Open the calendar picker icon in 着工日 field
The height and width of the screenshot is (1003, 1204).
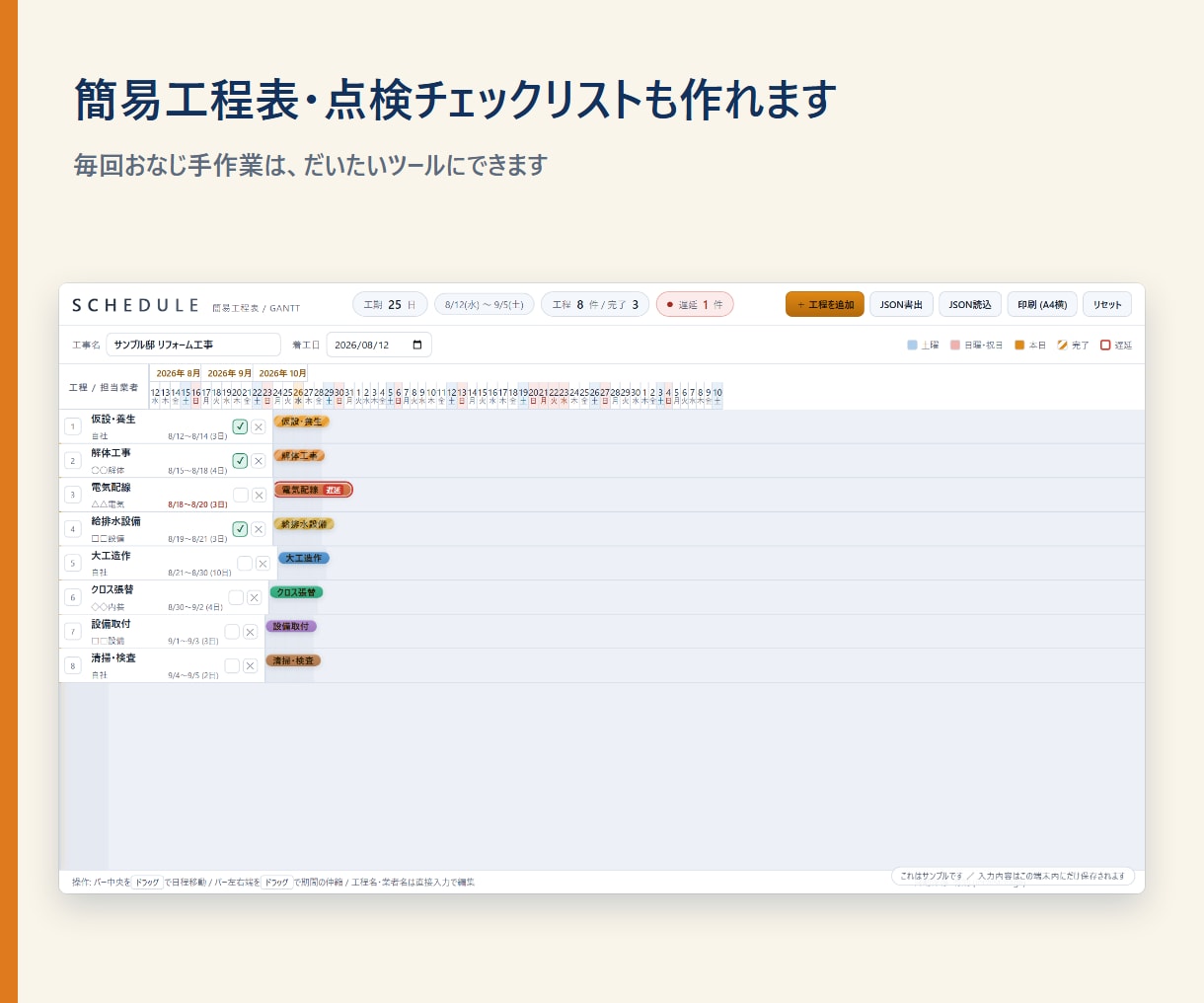[417, 345]
